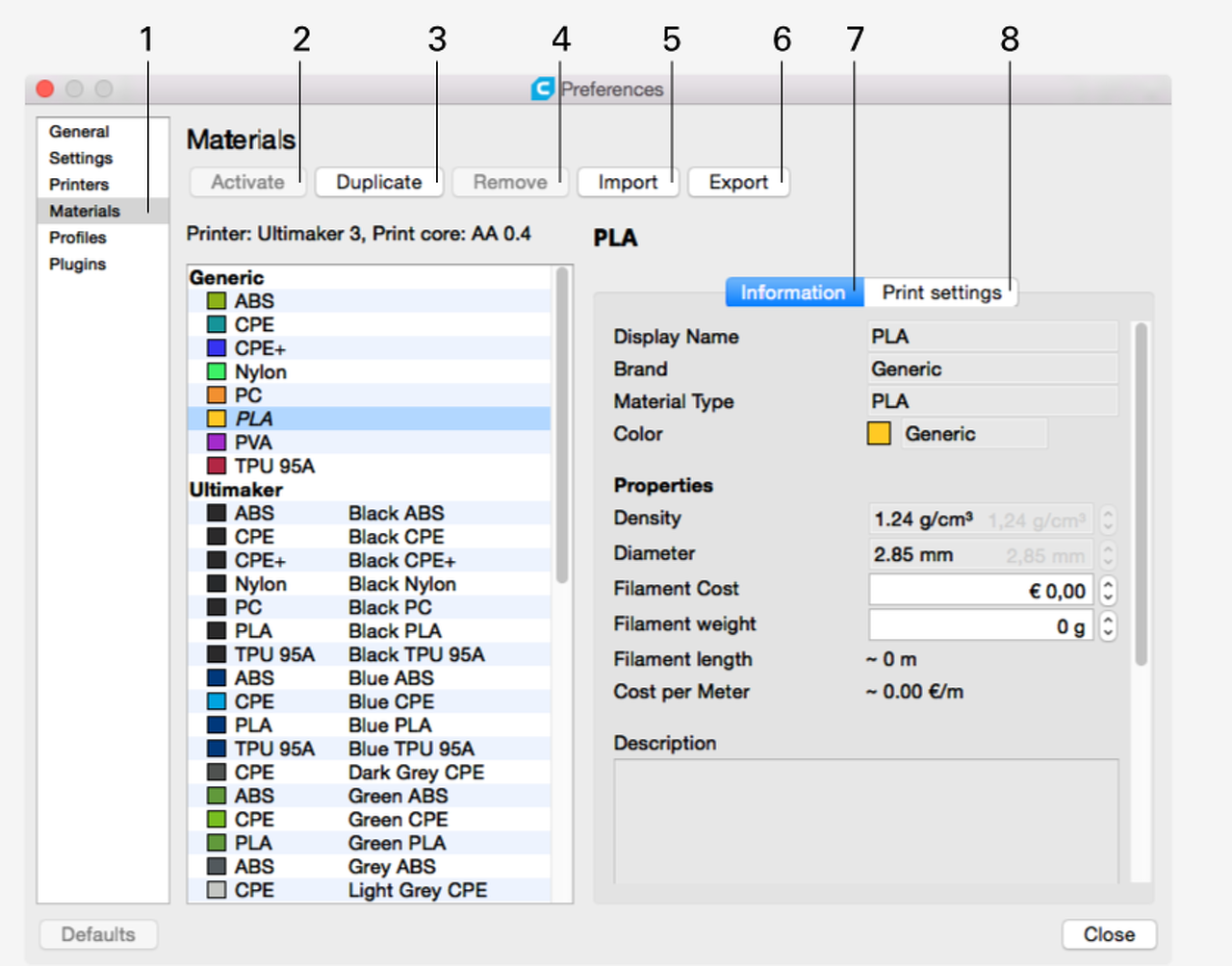
Task: Click the Density field
Action: coord(981,520)
